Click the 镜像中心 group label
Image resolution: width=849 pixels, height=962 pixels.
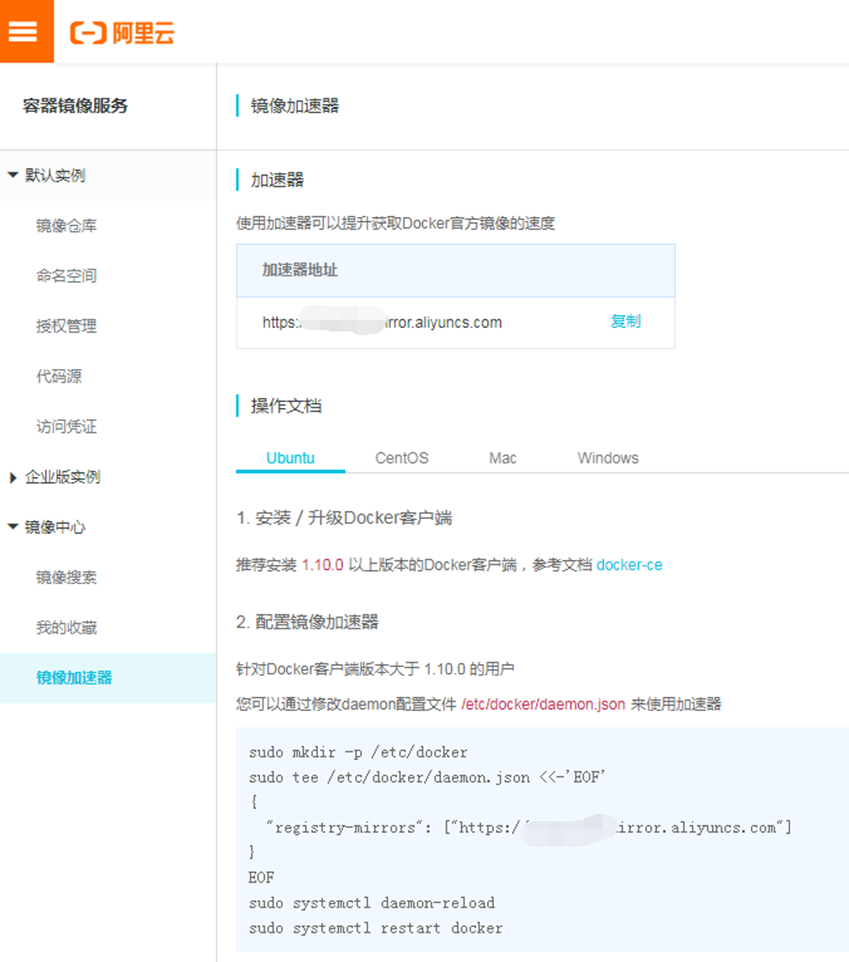(55, 527)
